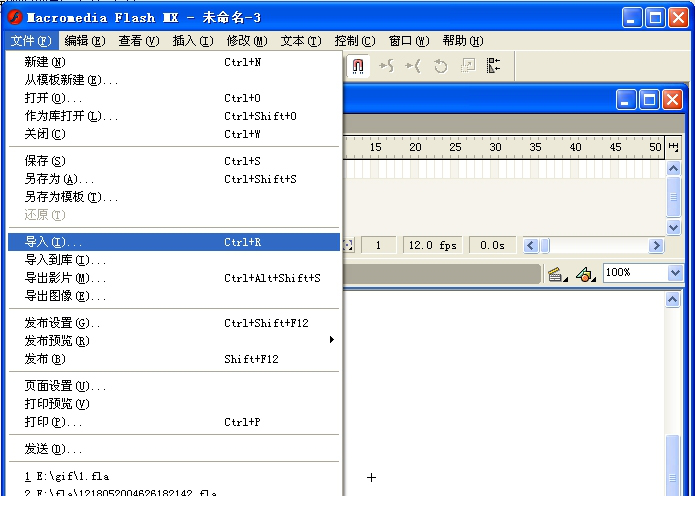The height and width of the screenshot is (515, 695).
Task: Select 新建(N) from the File menu
Action: coord(174,62)
